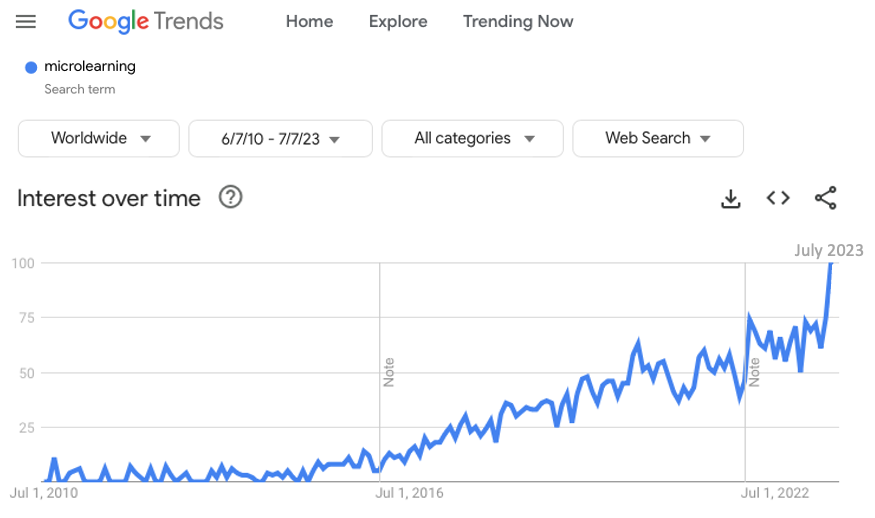Open the Web Search type dropdown
The width and height of the screenshot is (875, 518).
(658, 138)
